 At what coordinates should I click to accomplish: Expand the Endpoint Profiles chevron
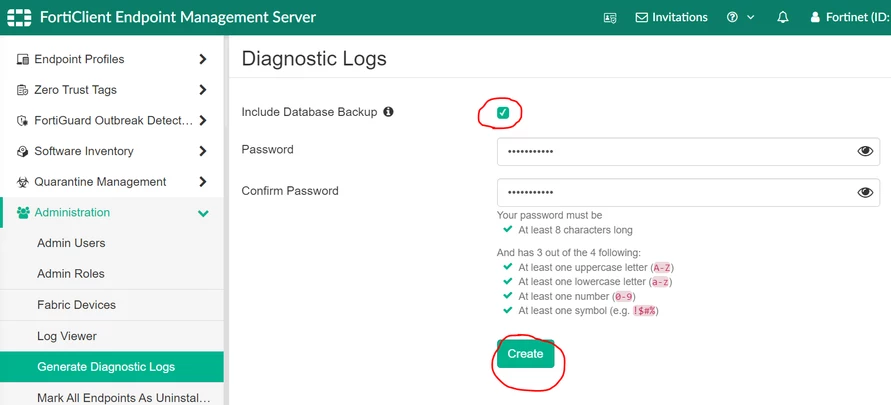click(203, 59)
